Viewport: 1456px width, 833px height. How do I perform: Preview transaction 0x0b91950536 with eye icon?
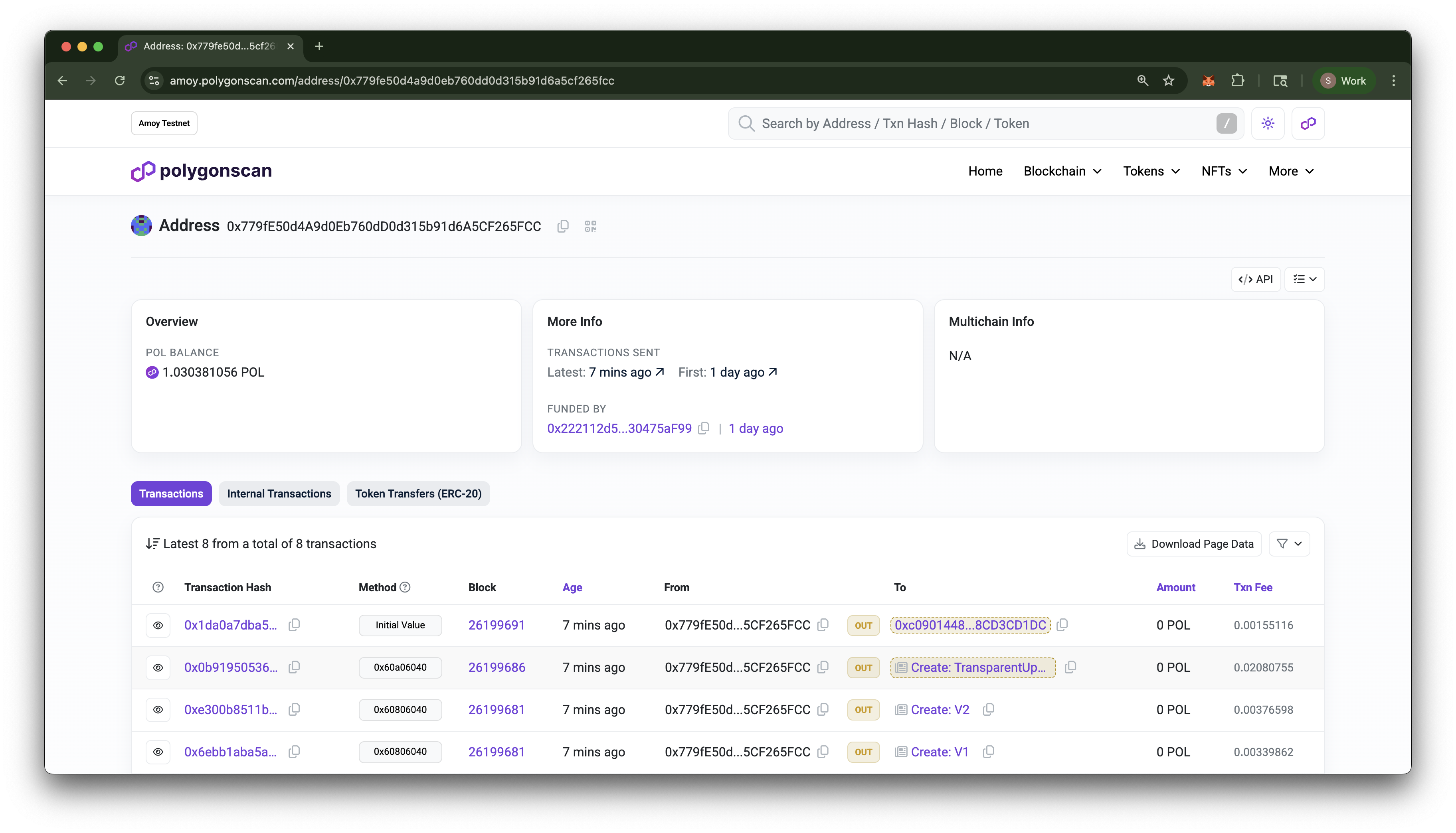point(158,668)
